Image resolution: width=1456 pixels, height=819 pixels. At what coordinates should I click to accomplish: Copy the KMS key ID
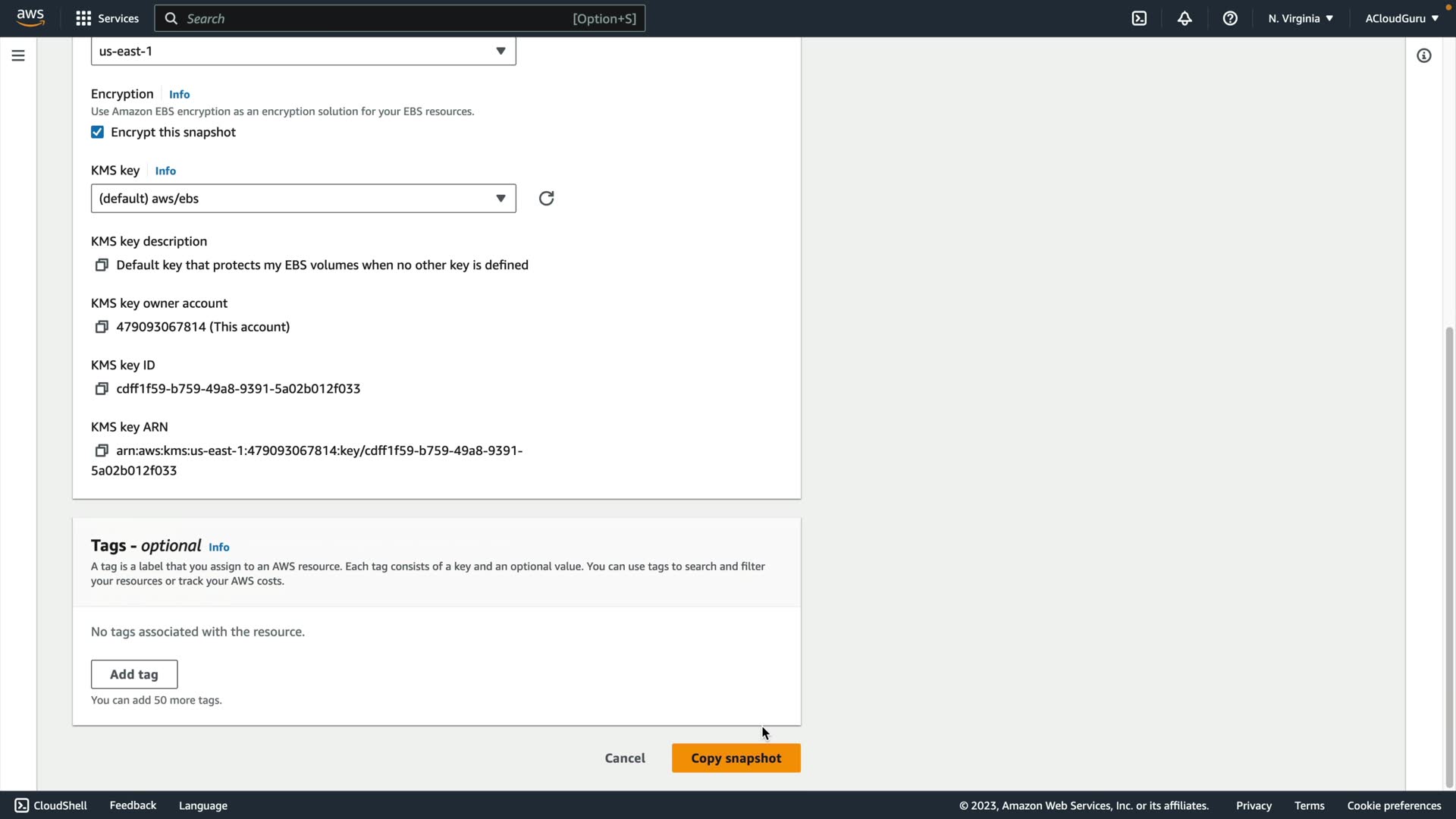[102, 389]
